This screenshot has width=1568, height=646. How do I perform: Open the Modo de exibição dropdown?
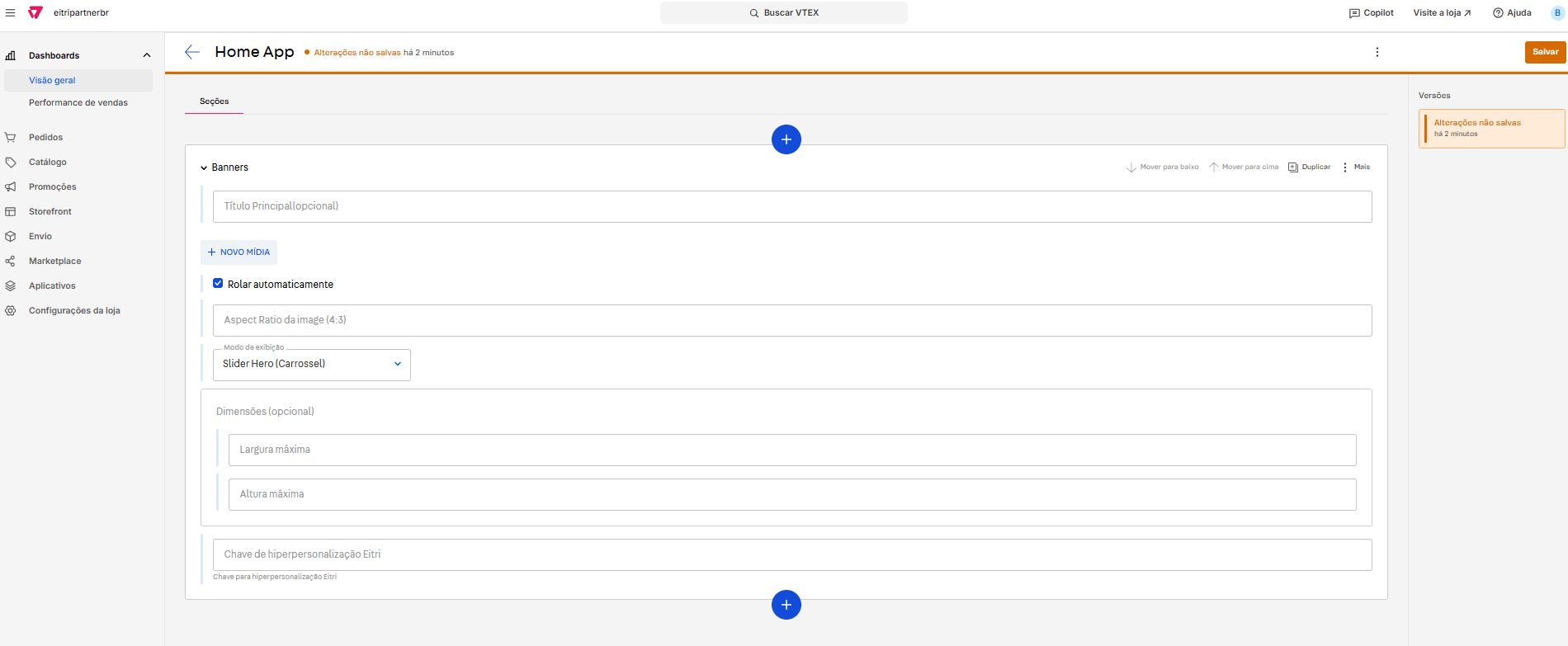coord(312,364)
